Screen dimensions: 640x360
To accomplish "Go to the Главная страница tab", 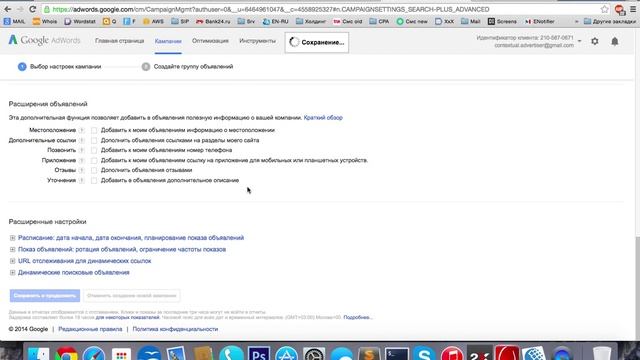I will pos(119,41).
